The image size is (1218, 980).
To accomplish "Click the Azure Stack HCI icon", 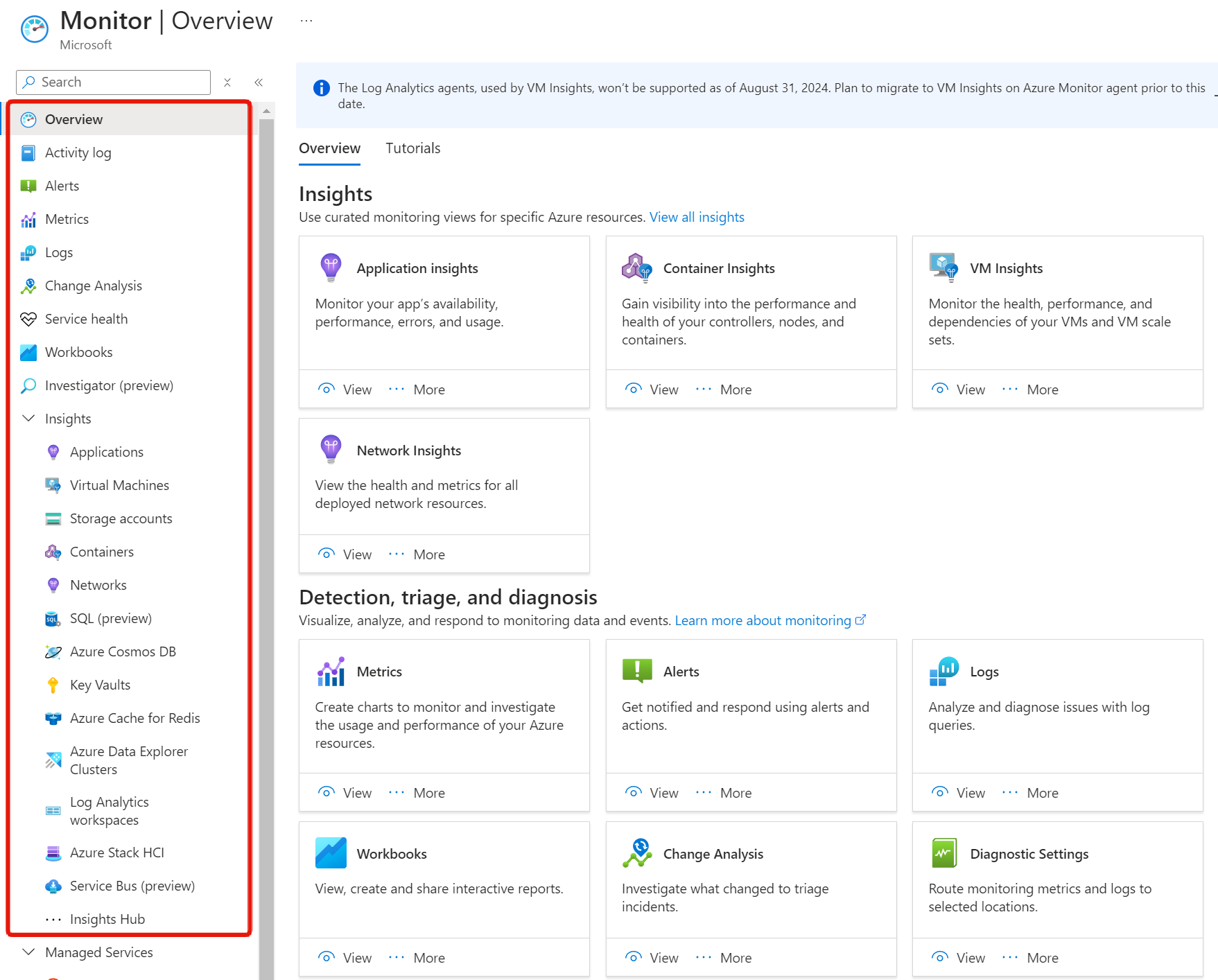I will click(x=53, y=852).
